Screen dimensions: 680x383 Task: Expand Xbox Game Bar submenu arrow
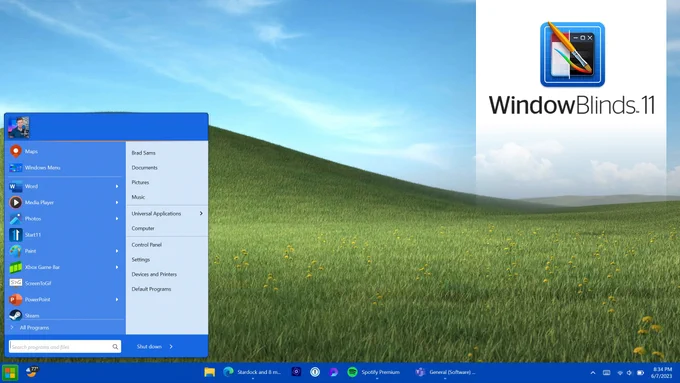117,267
